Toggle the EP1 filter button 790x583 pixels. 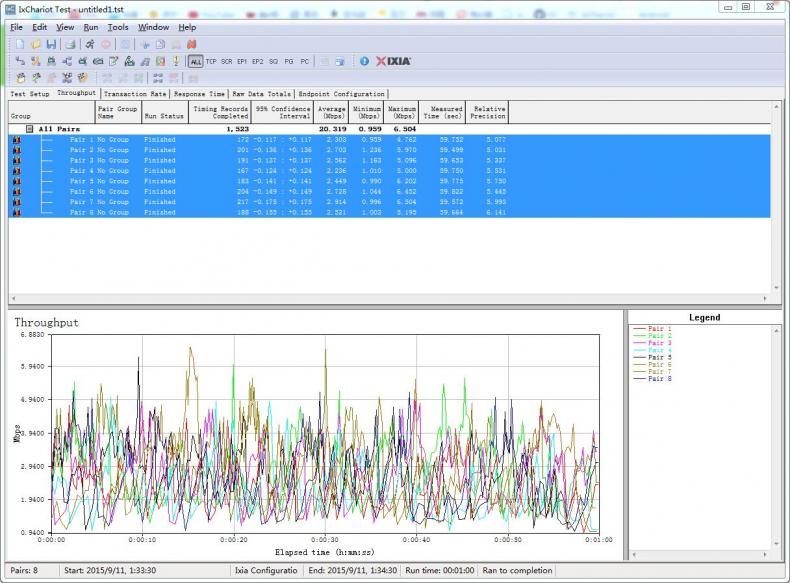point(242,61)
